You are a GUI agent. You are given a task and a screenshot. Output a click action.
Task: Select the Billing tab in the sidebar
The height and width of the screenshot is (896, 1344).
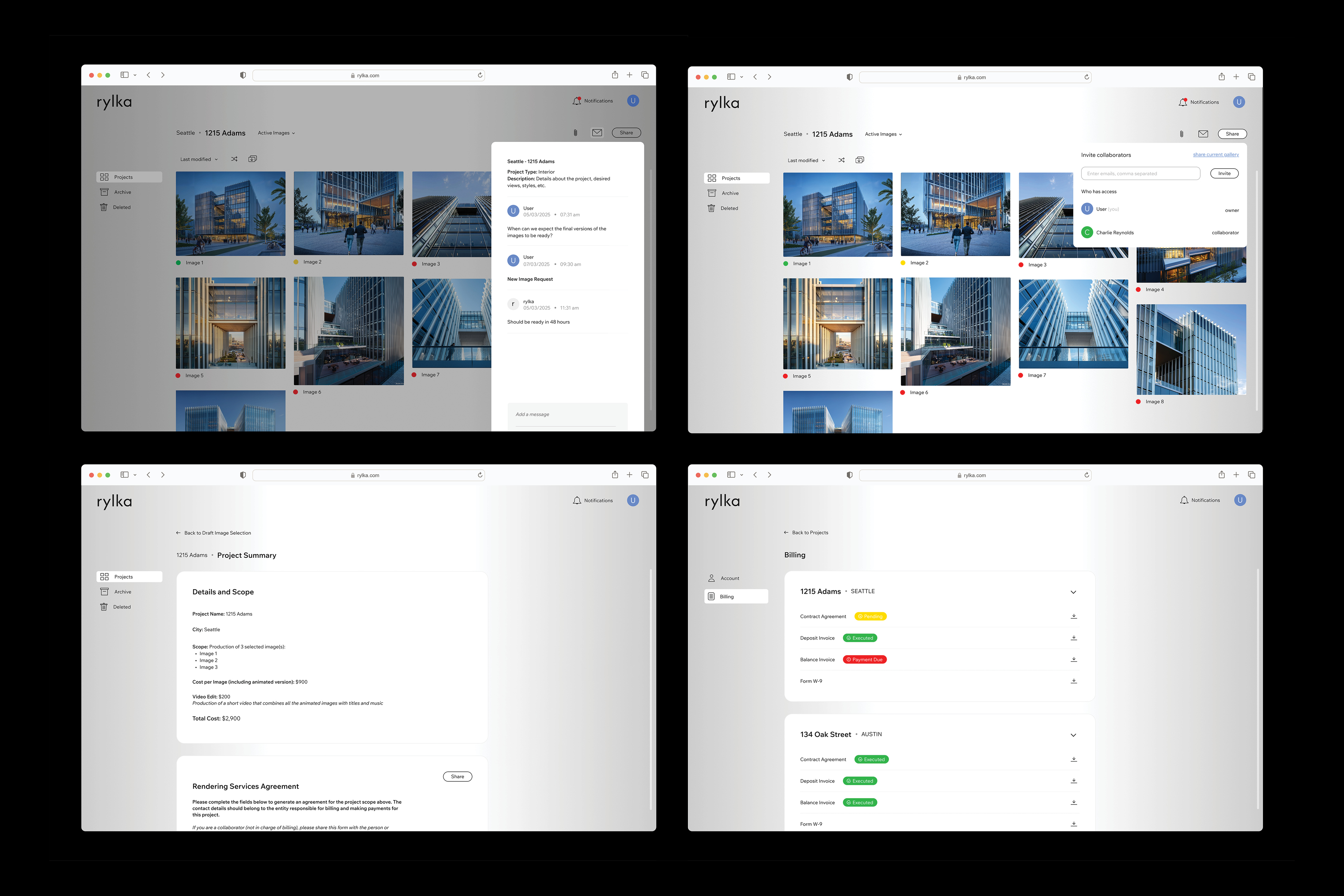726,597
